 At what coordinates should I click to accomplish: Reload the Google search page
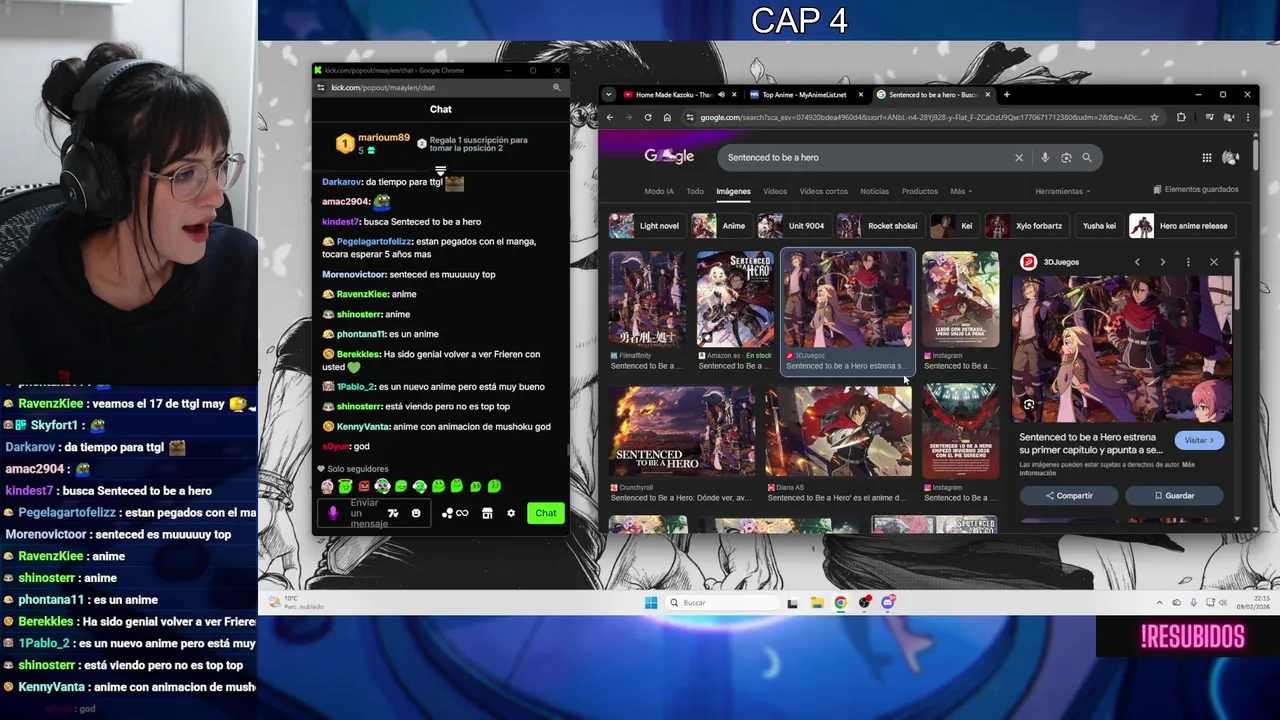tap(648, 117)
